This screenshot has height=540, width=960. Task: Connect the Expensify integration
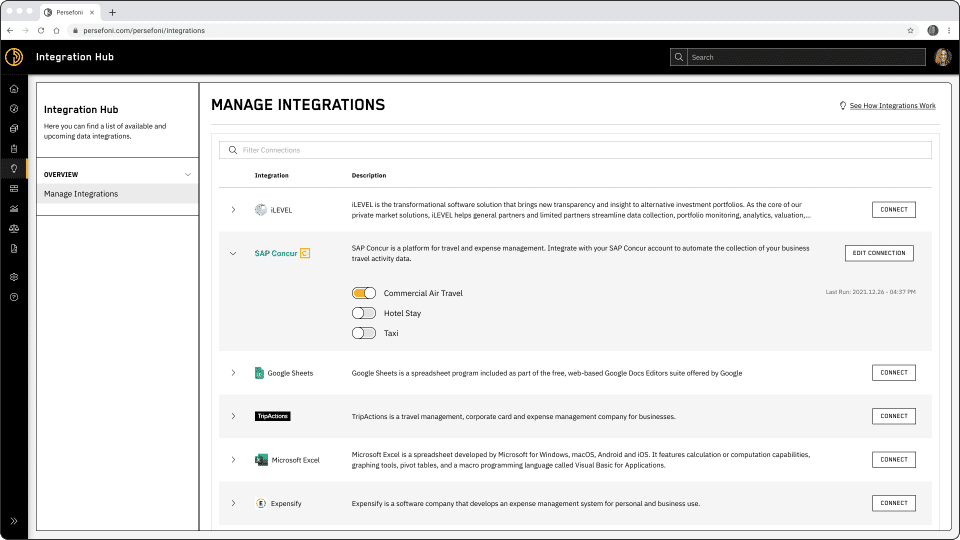point(894,503)
